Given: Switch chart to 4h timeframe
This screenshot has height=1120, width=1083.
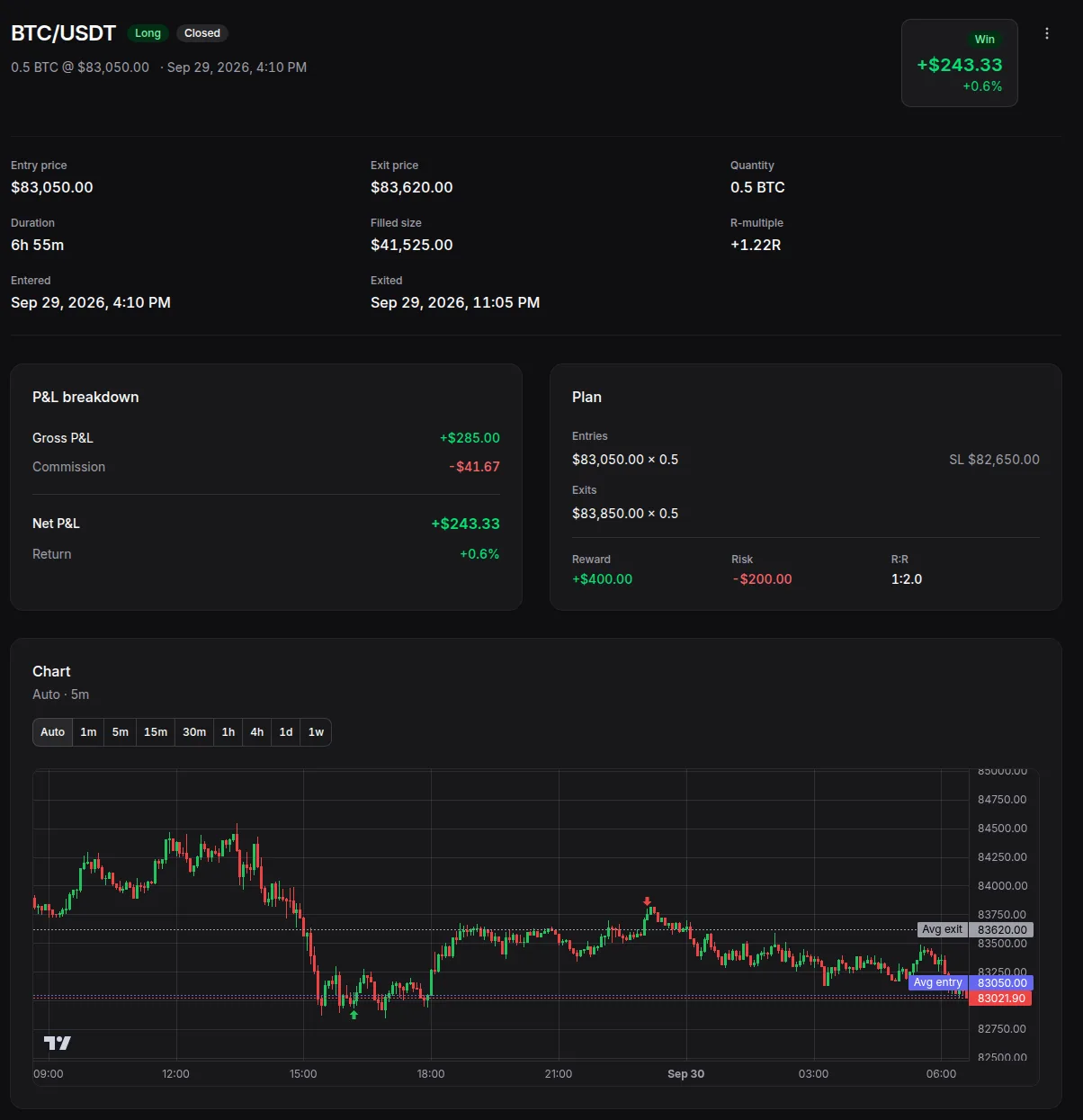Looking at the screenshot, I should click(x=257, y=732).
